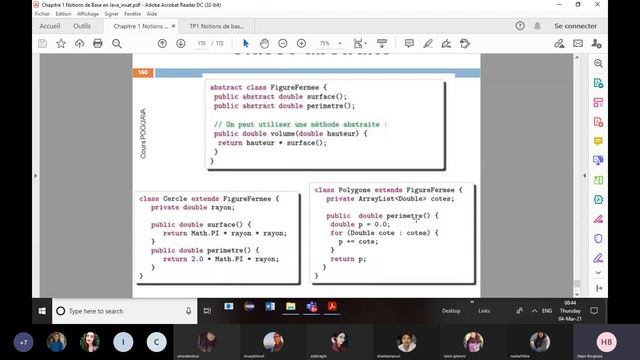Click the share link pen icon
640x360 pixels.
pyautogui.click(x=559, y=43)
